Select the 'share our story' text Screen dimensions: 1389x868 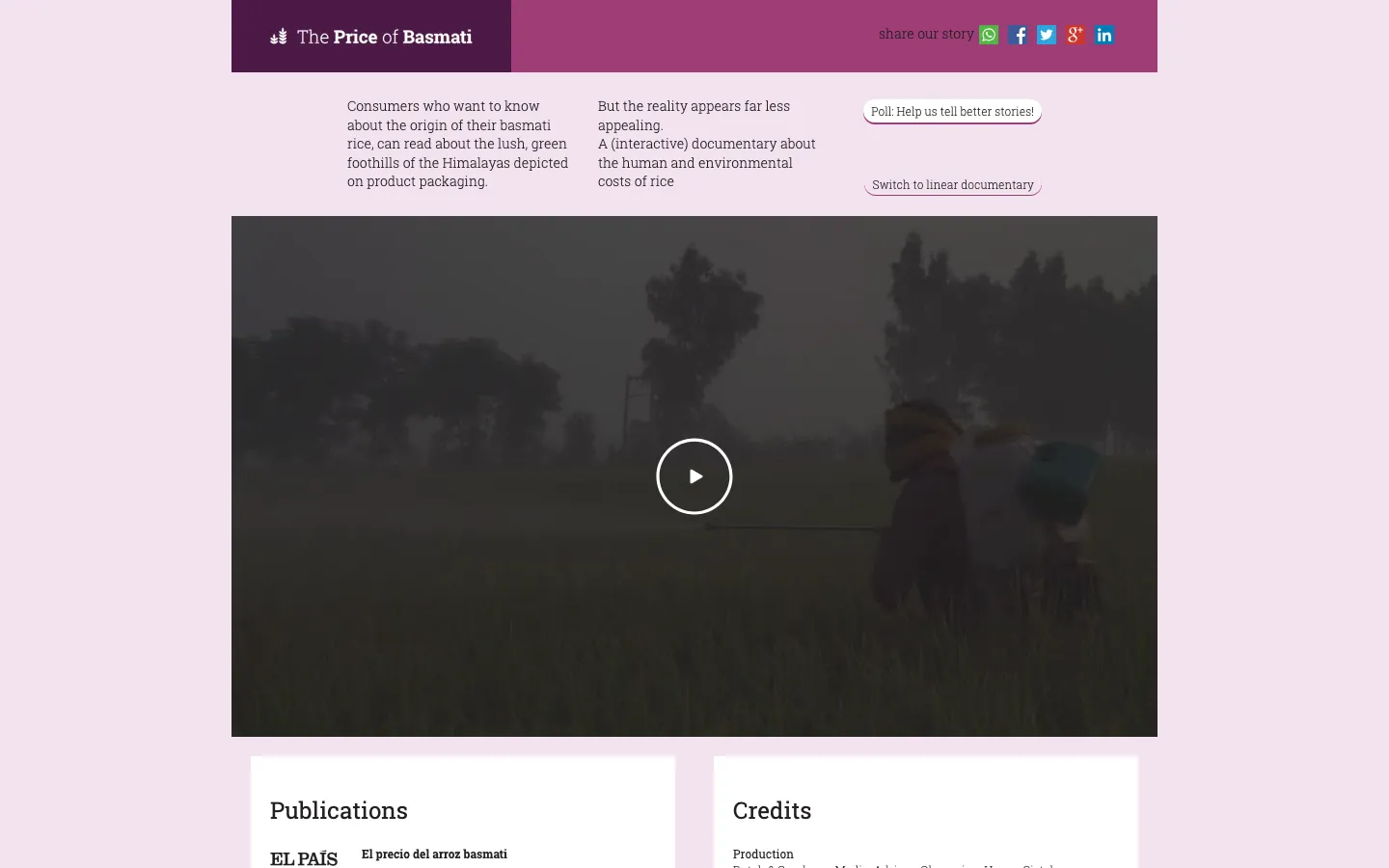[926, 34]
